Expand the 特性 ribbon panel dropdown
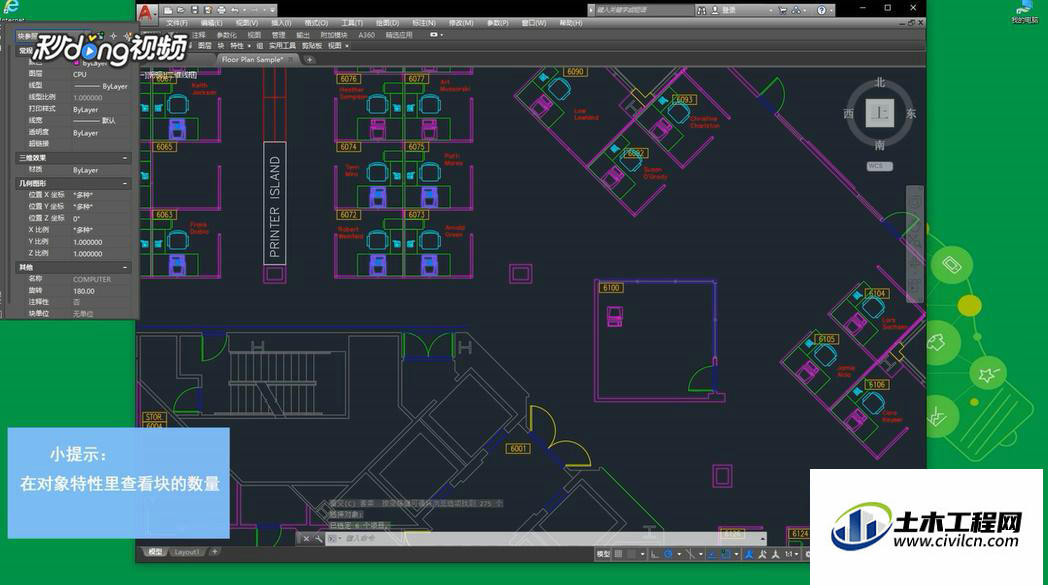 point(249,45)
